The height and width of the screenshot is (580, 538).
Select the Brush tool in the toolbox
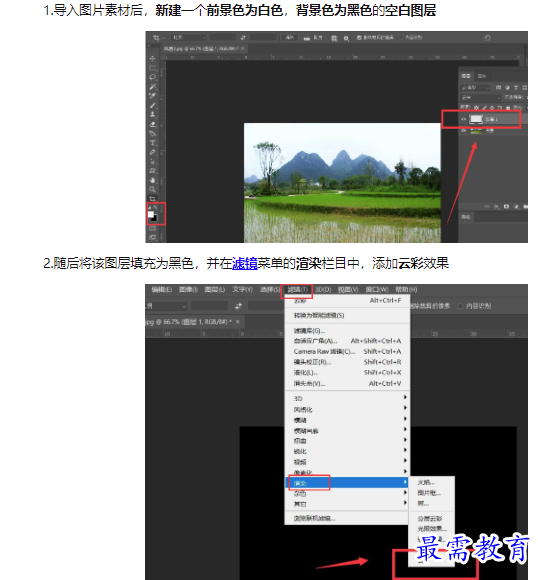tap(152, 105)
